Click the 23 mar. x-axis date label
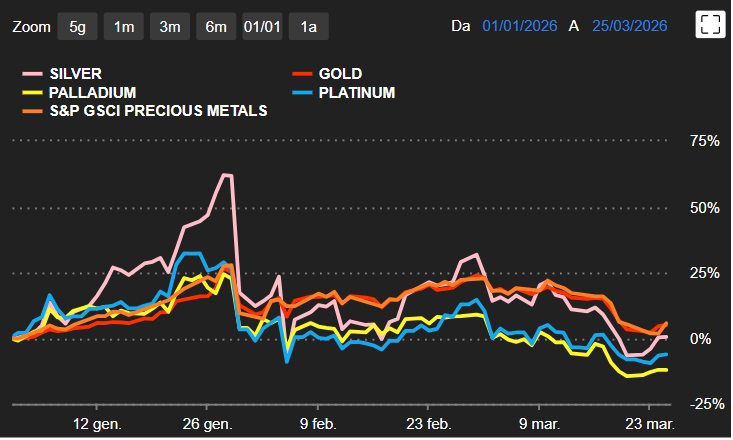 point(650,423)
